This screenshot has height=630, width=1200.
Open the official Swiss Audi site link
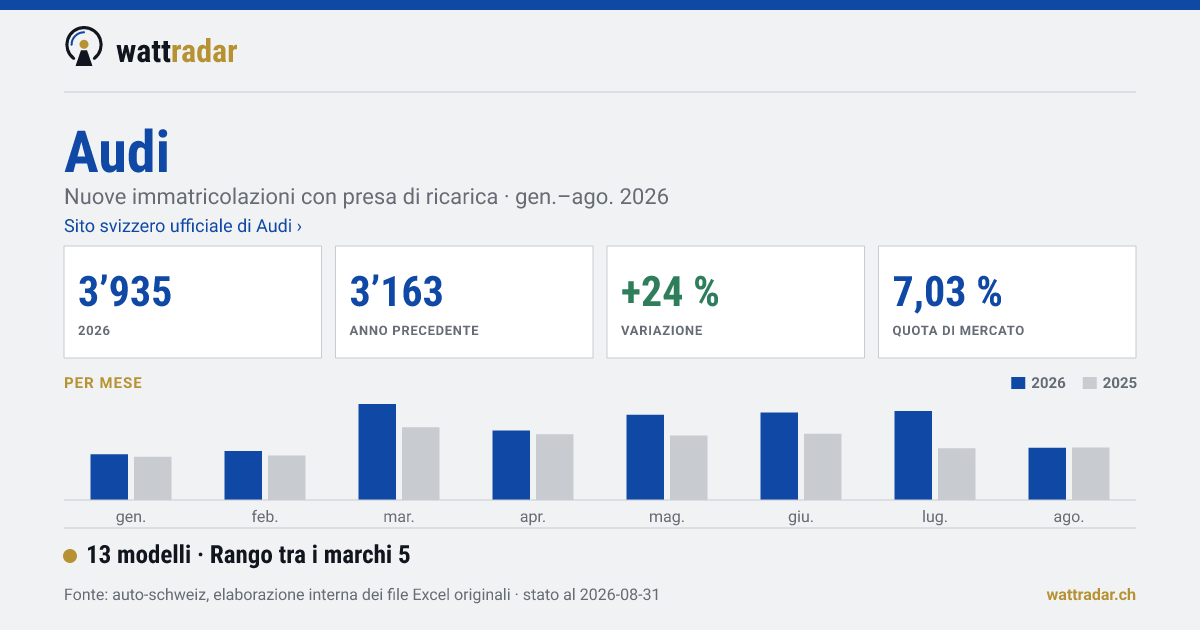[183, 226]
